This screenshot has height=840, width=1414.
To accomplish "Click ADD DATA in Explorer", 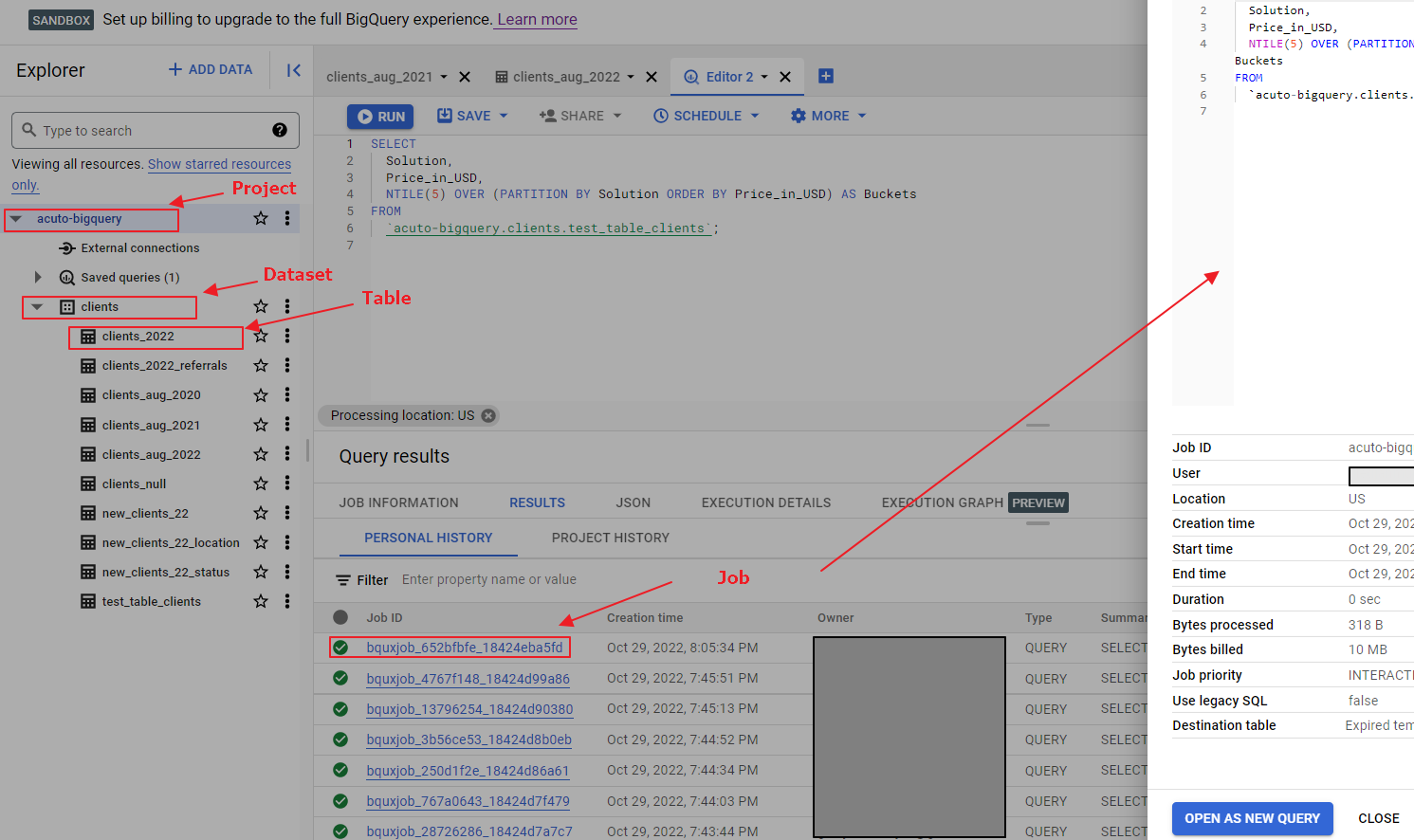I will [211, 69].
